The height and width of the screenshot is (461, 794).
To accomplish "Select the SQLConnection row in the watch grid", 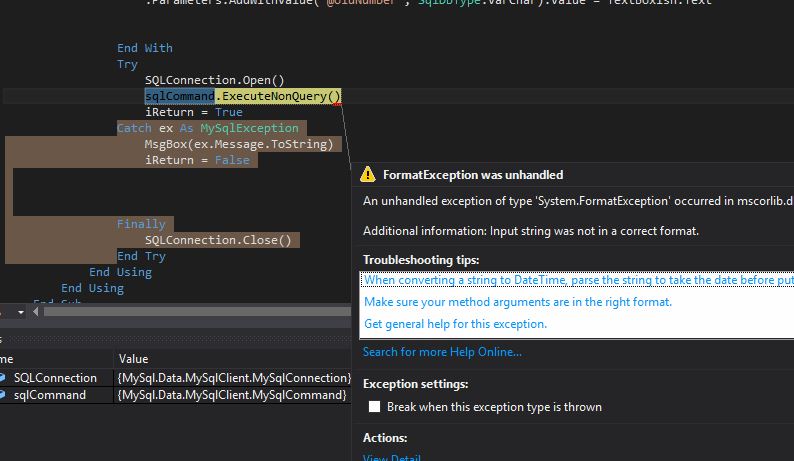I will (175, 378).
